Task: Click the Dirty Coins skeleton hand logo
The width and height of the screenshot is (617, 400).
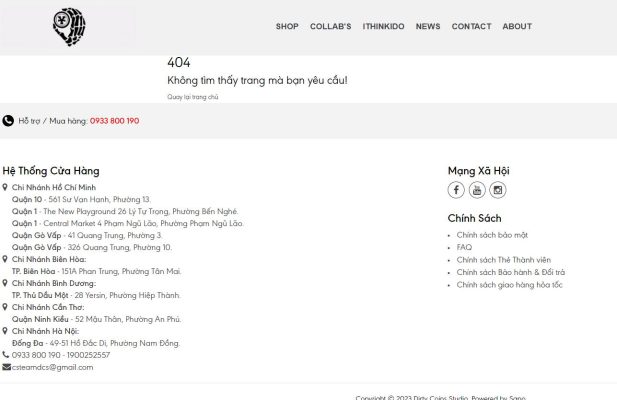Action: (x=69, y=27)
